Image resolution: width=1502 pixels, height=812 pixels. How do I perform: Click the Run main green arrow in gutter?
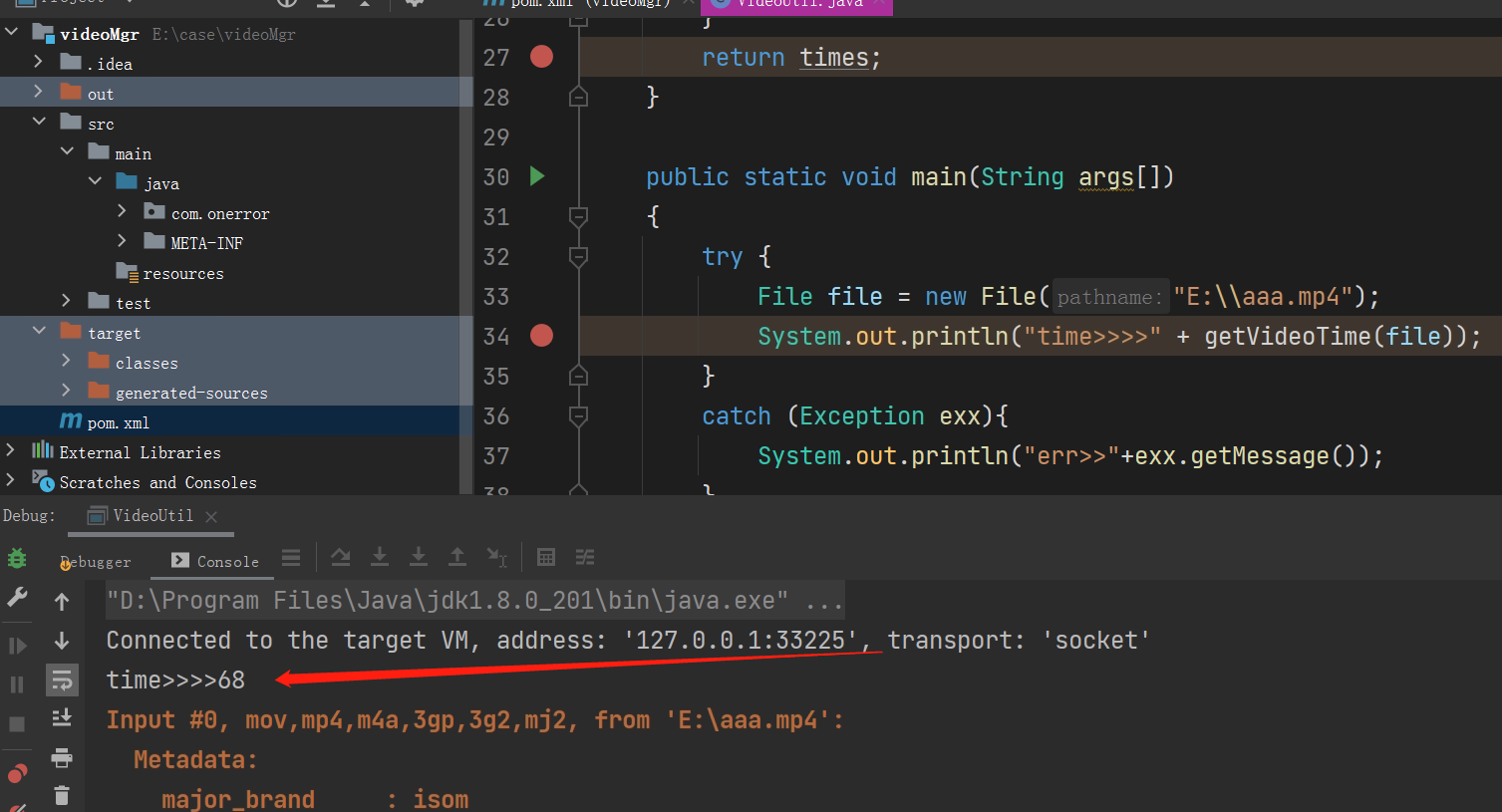537,176
